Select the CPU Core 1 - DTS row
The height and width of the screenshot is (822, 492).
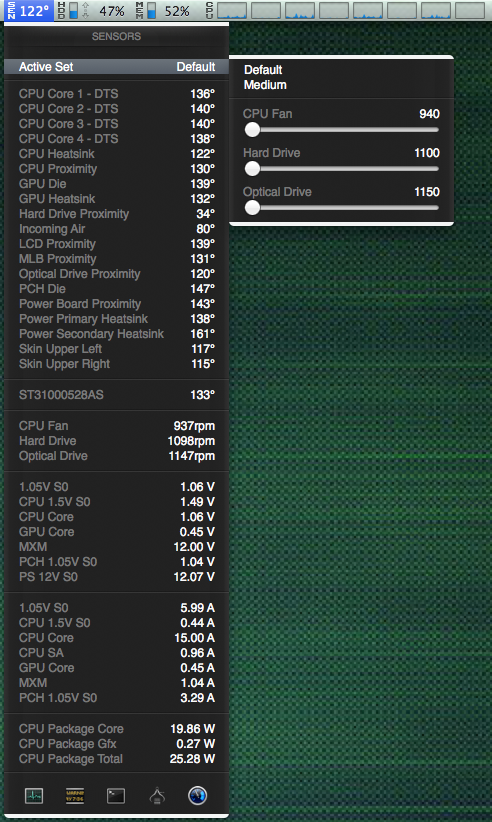[x=116, y=94]
